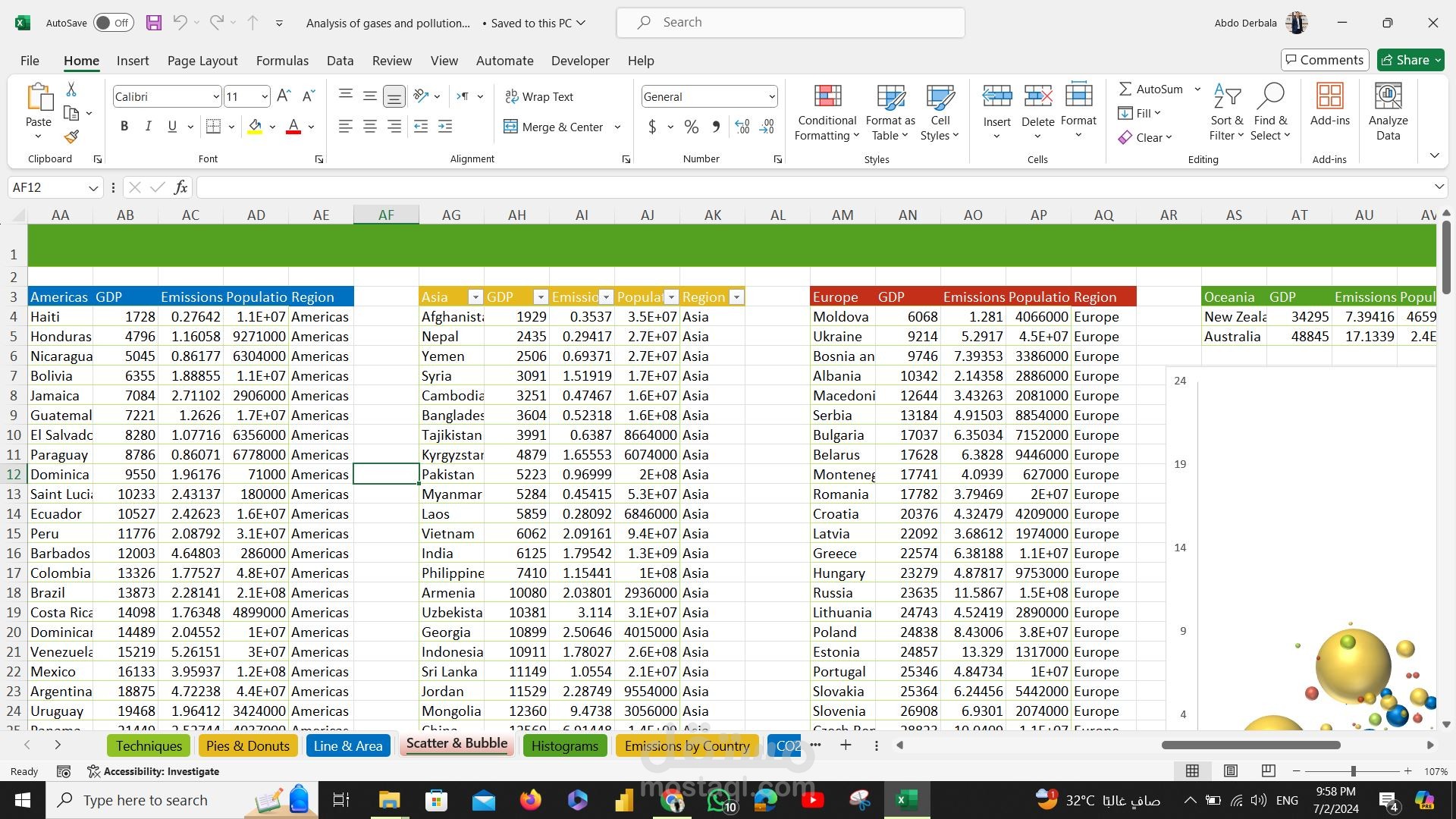Click the Name Box showing AF12
The height and width of the screenshot is (819, 1456).
(x=47, y=187)
